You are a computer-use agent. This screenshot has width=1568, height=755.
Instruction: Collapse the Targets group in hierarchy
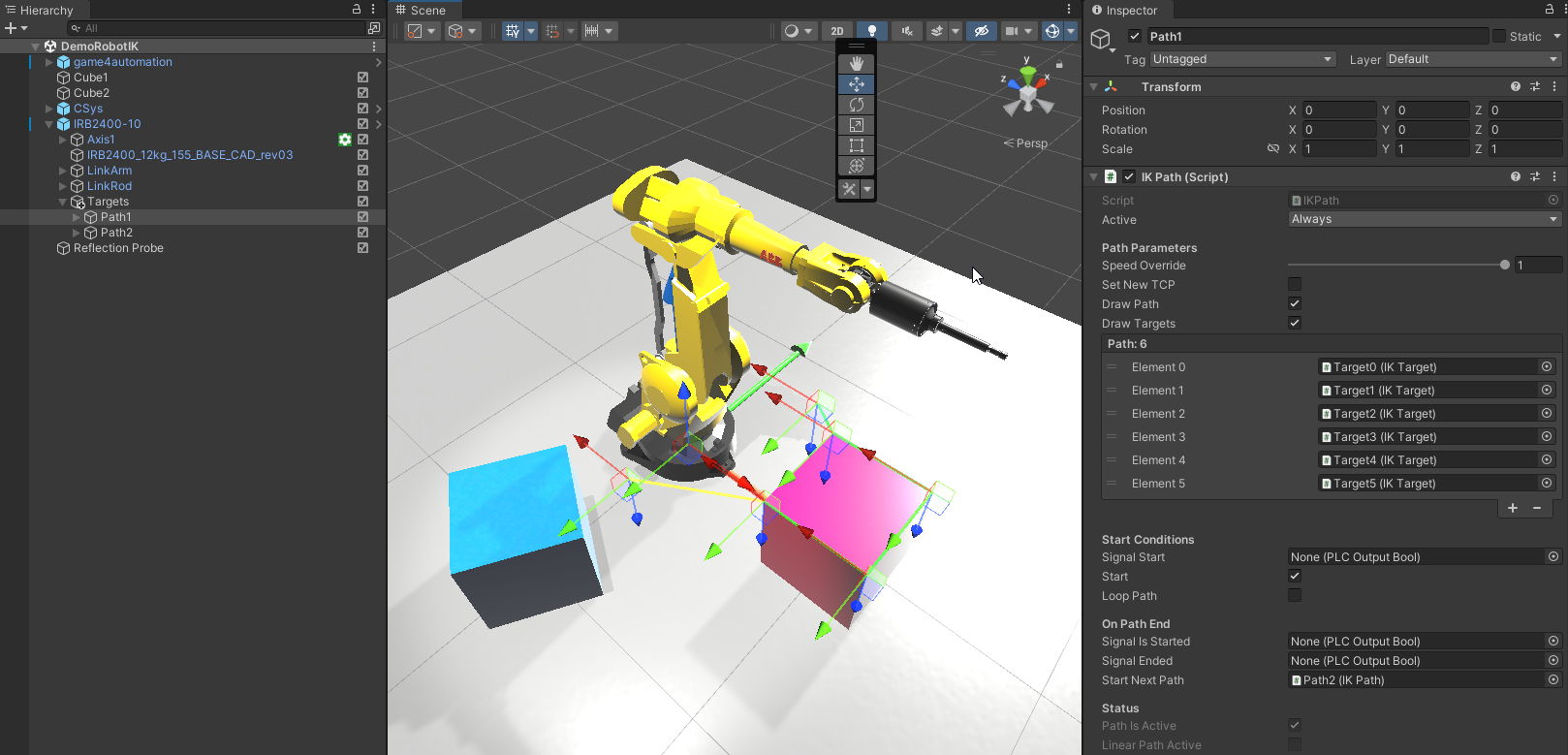63,202
